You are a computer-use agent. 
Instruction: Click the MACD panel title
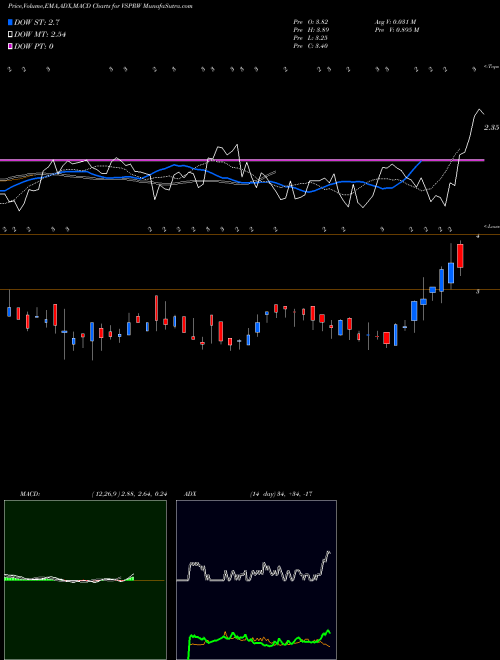(30, 494)
